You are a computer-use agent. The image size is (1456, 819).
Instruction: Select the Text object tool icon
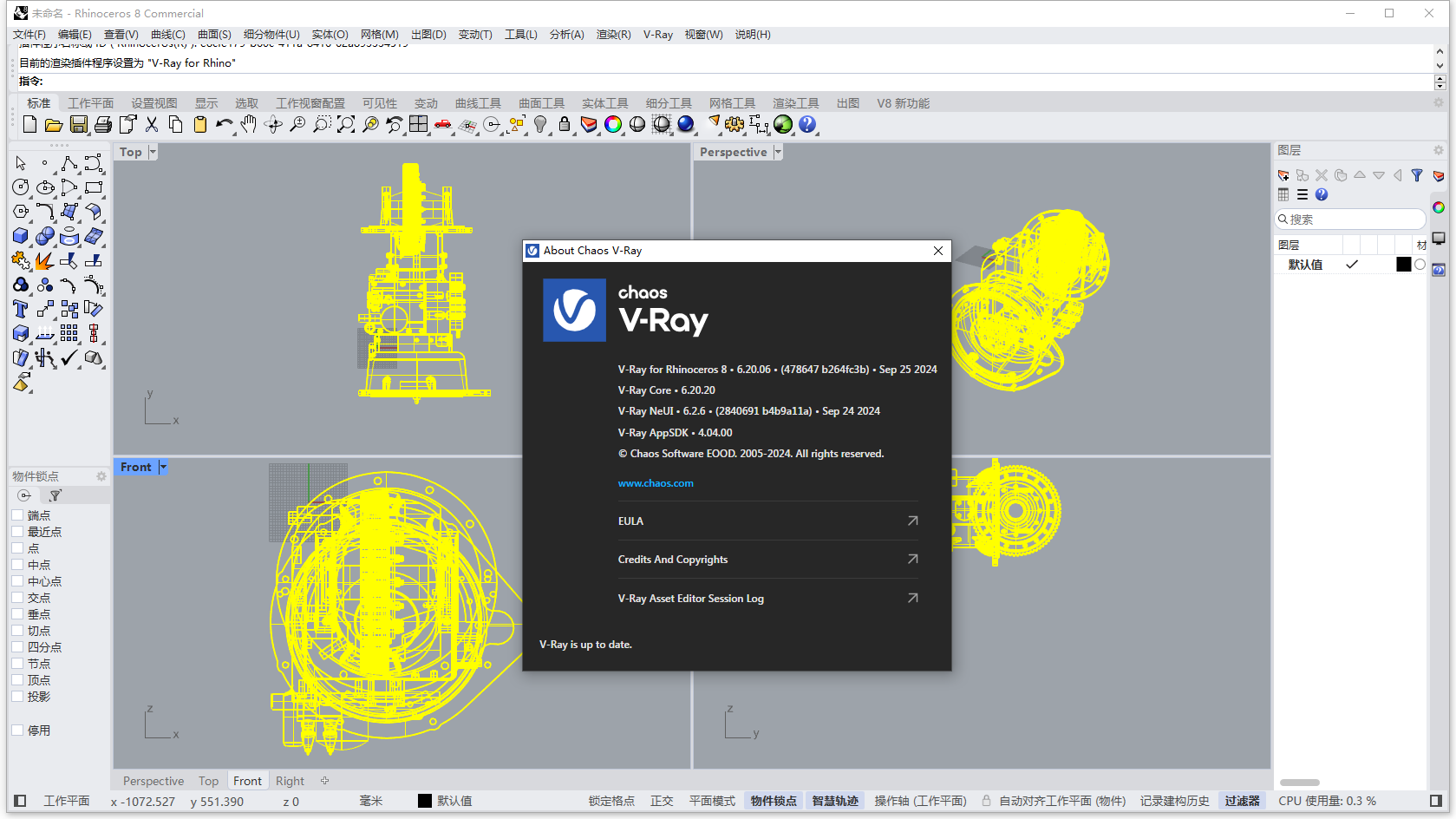coord(21,309)
